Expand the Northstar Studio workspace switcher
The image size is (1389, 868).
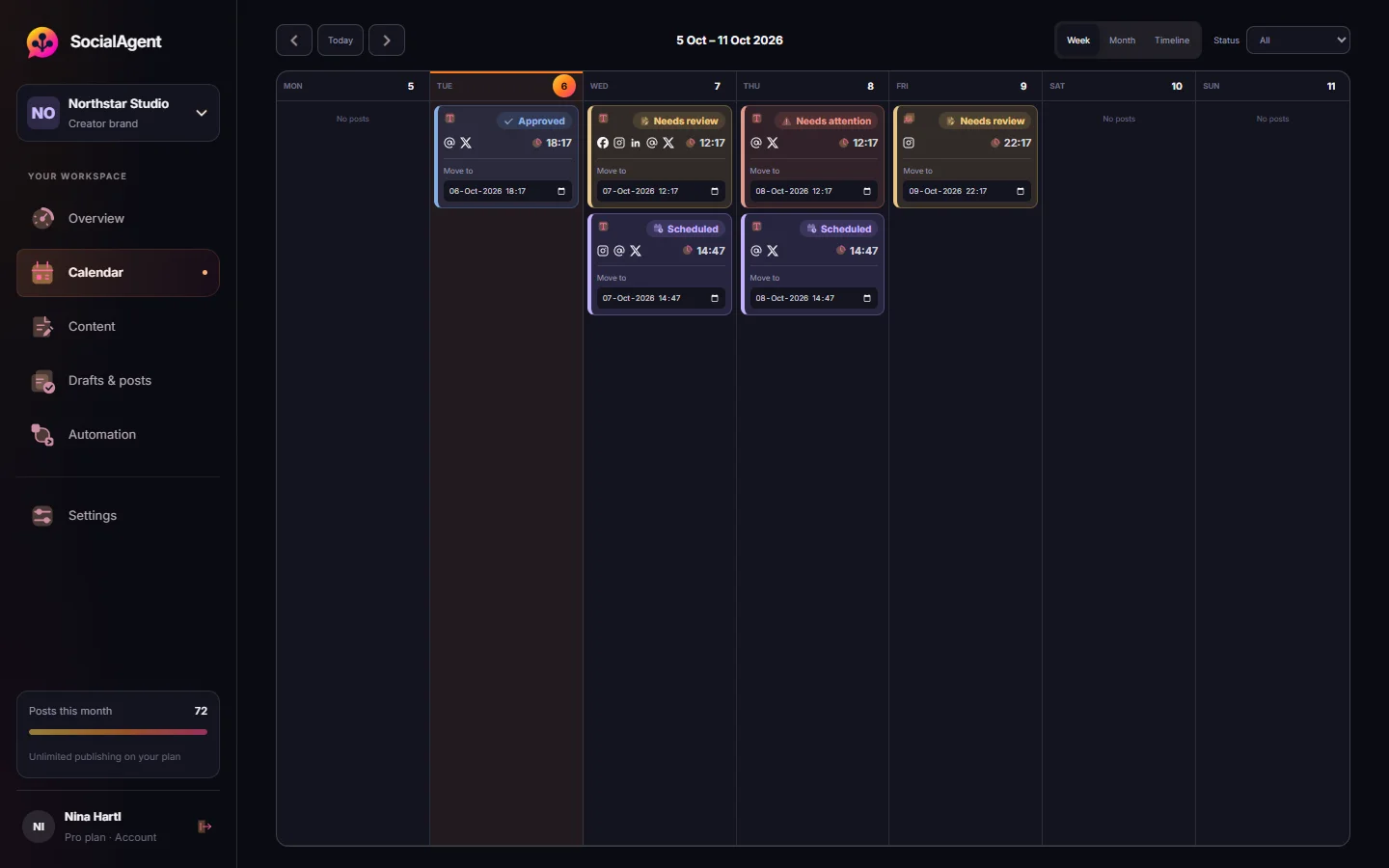point(118,113)
